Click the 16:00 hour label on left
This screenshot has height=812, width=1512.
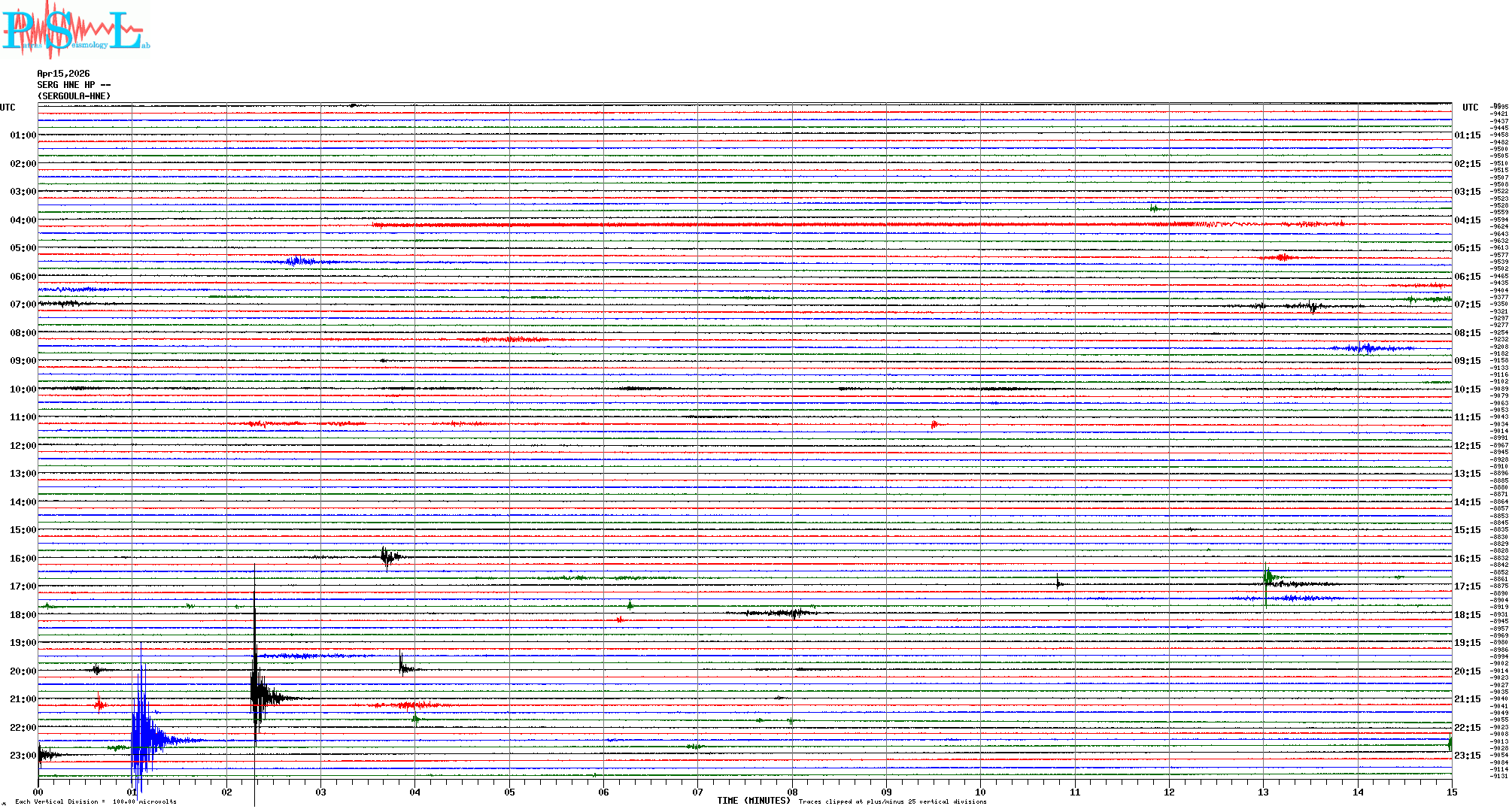[x=23, y=559]
